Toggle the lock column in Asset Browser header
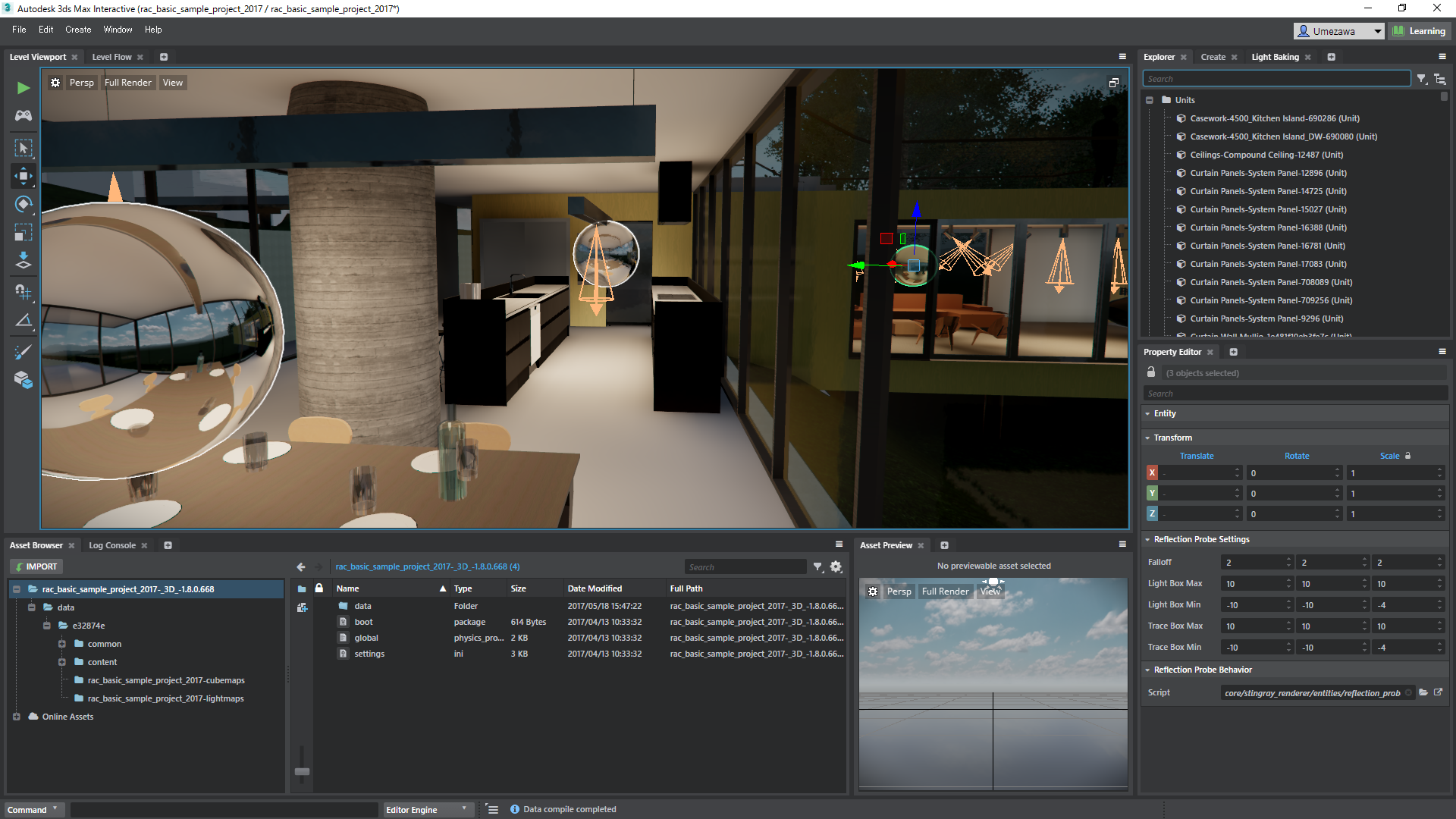Screen dimensions: 1456x819 tap(319, 588)
